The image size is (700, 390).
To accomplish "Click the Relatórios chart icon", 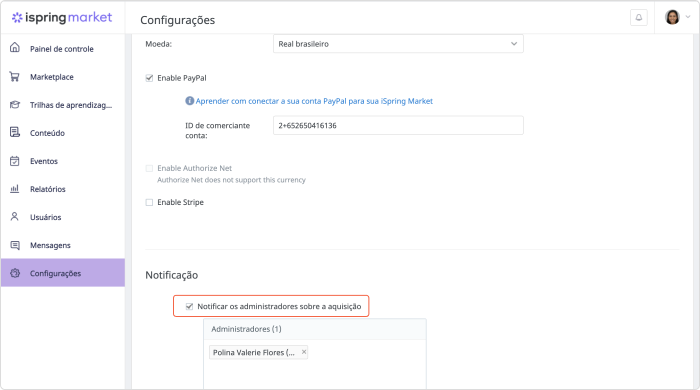I will pos(15,189).
